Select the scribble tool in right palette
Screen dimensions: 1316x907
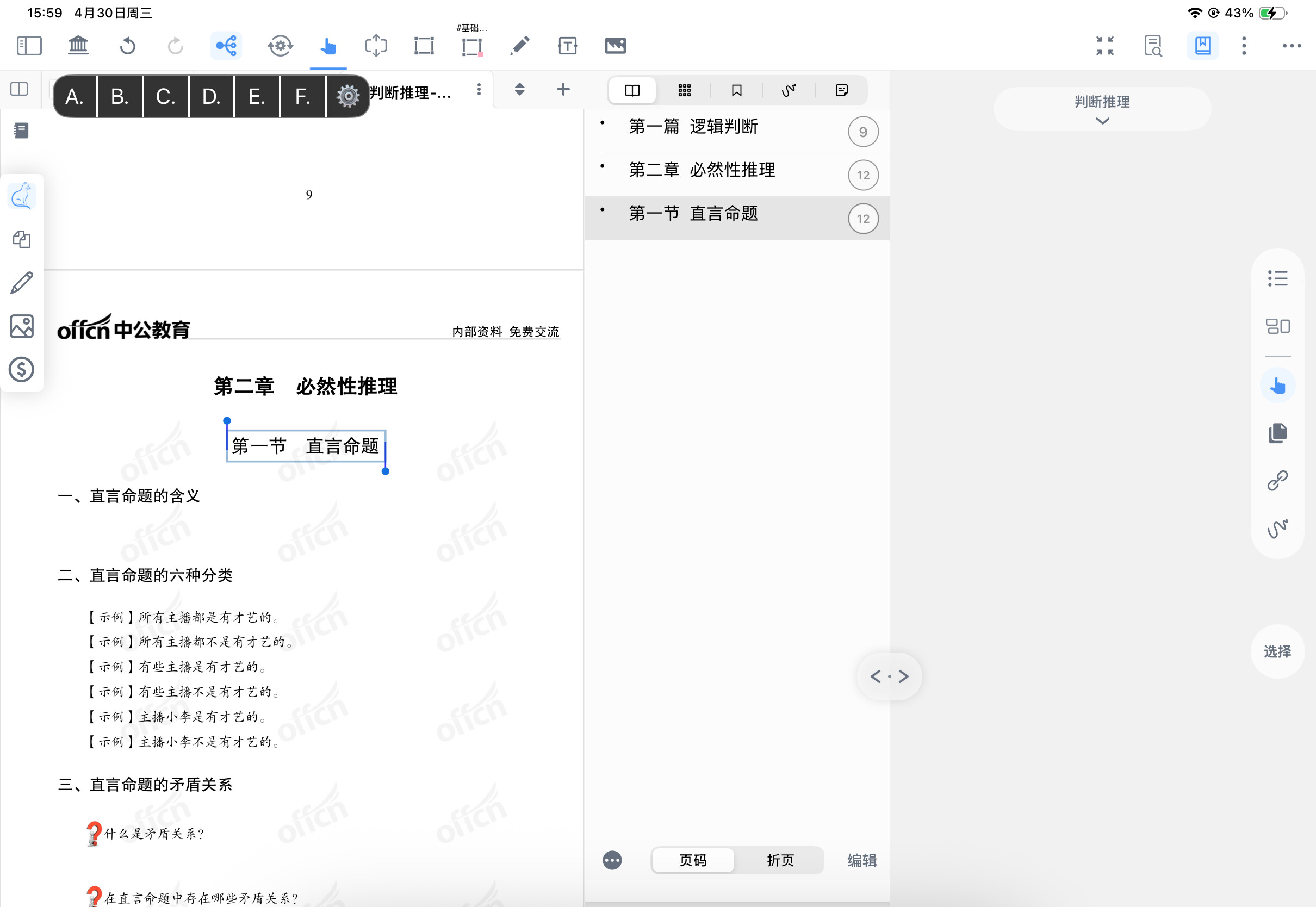pos(1277,529)
